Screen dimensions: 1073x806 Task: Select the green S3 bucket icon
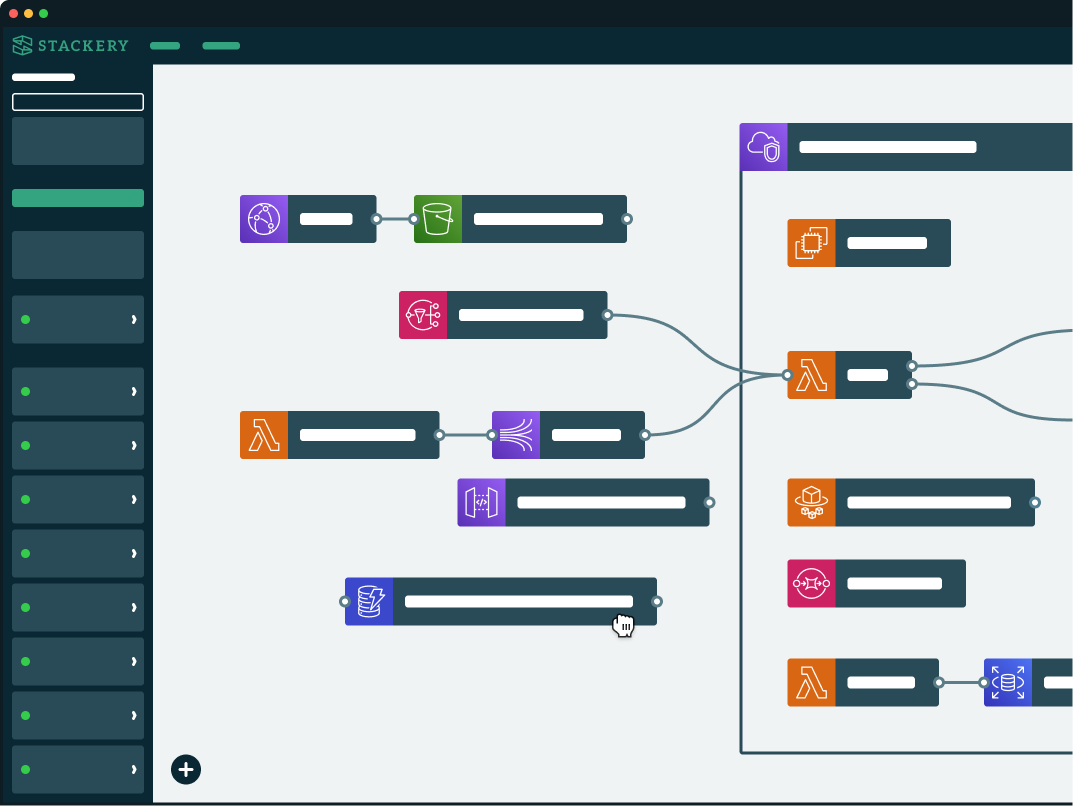pos(438,219)
